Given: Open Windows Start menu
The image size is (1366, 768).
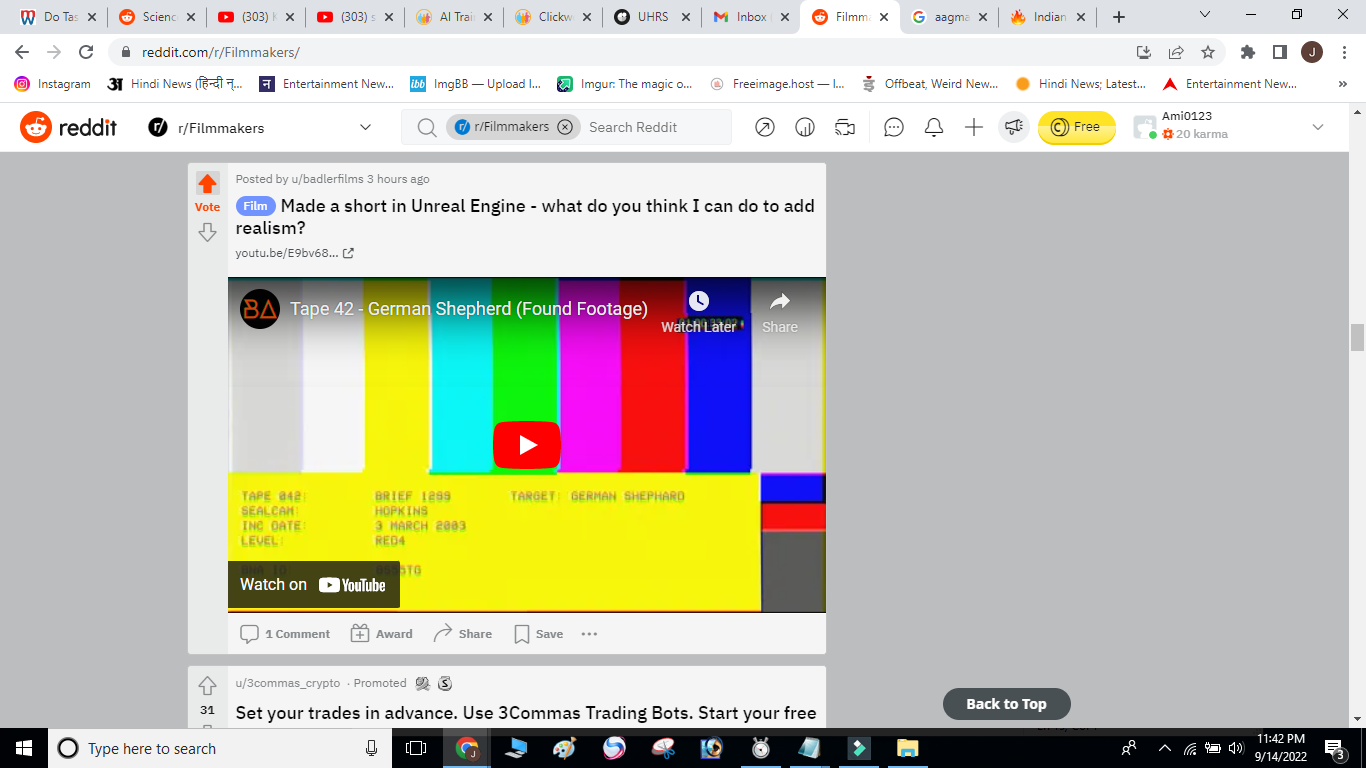Looking at the screenshot, I should point(23,748).
